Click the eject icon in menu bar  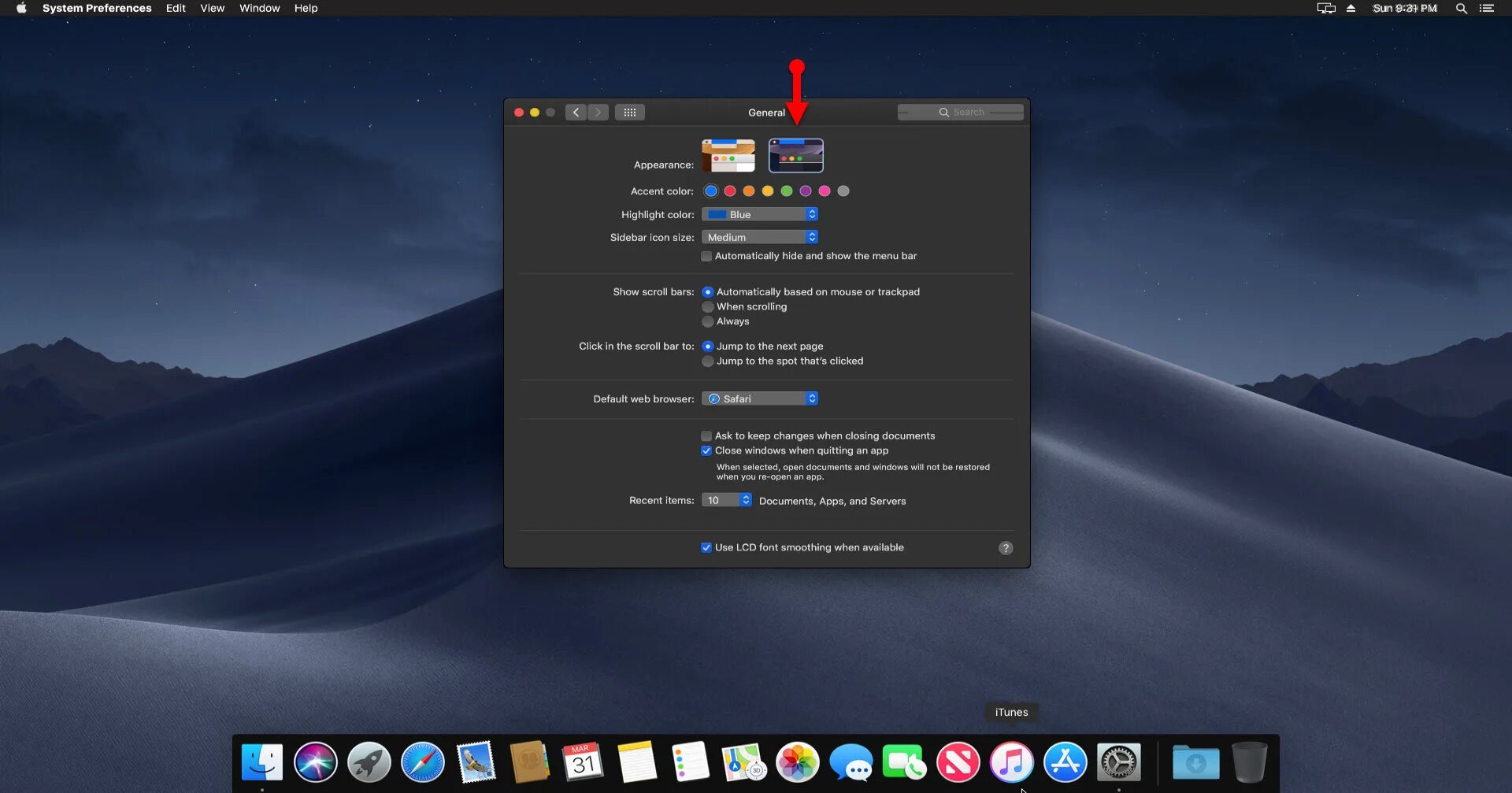tap(1351, 8)
